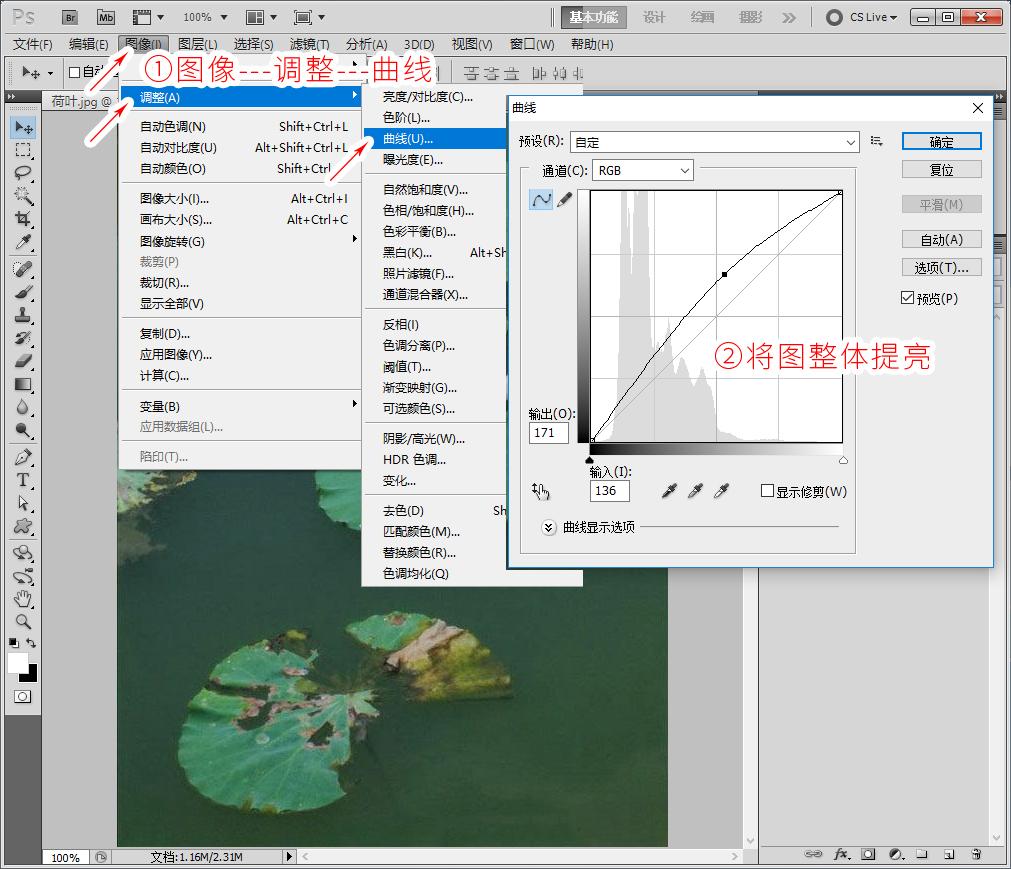Select the Hand tool in toolbox
The image size is (1011, 869).
[x=23, y=599]
